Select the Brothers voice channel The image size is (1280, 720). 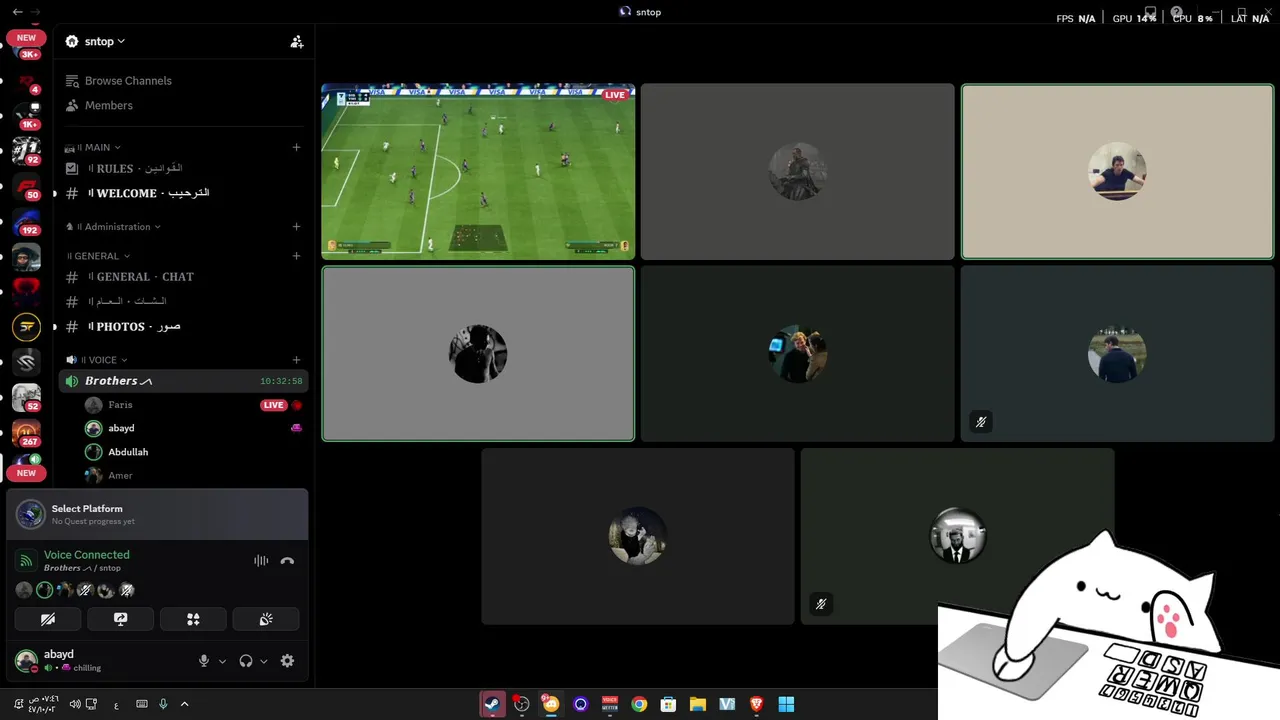tap(183, 381)
